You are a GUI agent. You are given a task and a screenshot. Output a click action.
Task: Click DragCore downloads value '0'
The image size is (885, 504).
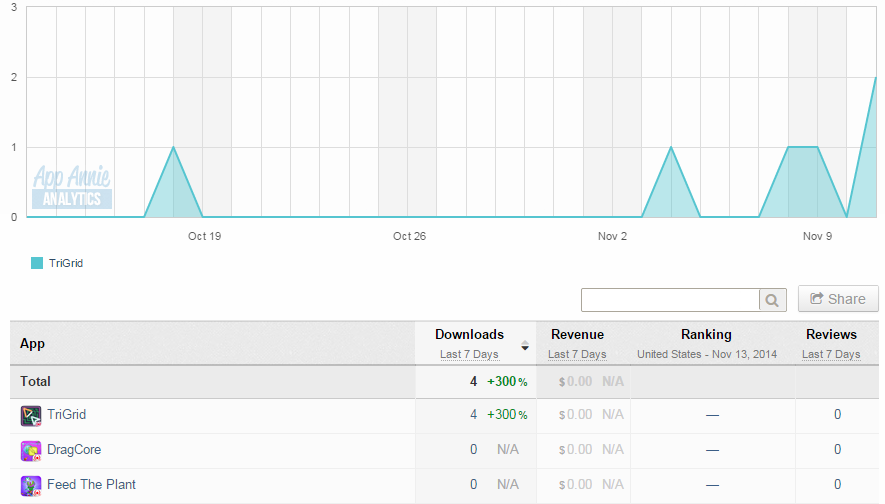tap(474, 449)
